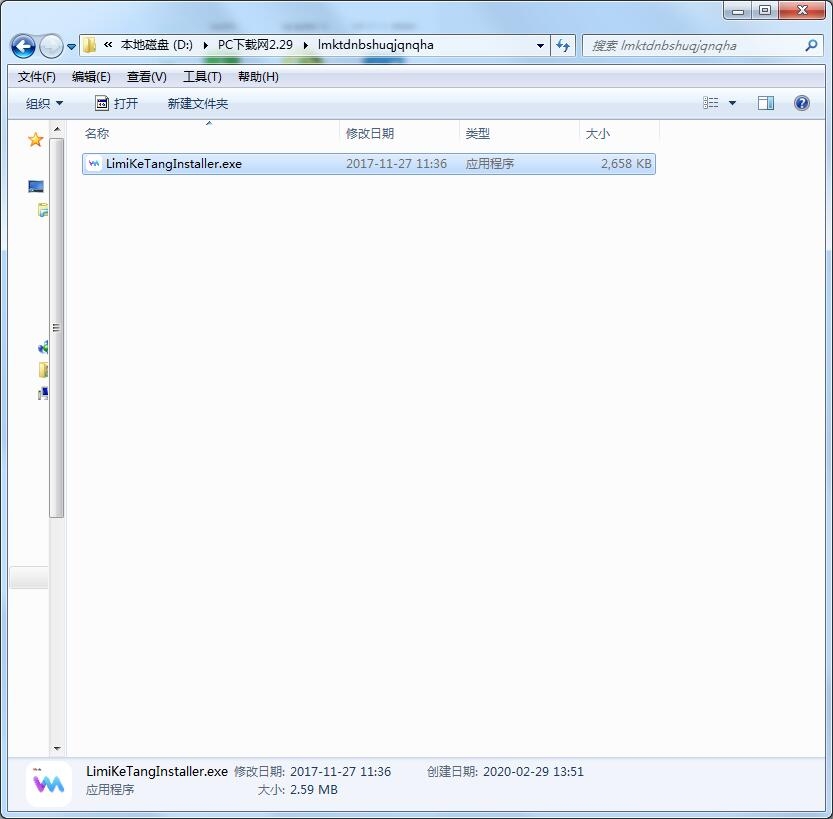Open the recent pages dropdown arrow
This screenshot has height=819, width=833.
click(72, 47)
